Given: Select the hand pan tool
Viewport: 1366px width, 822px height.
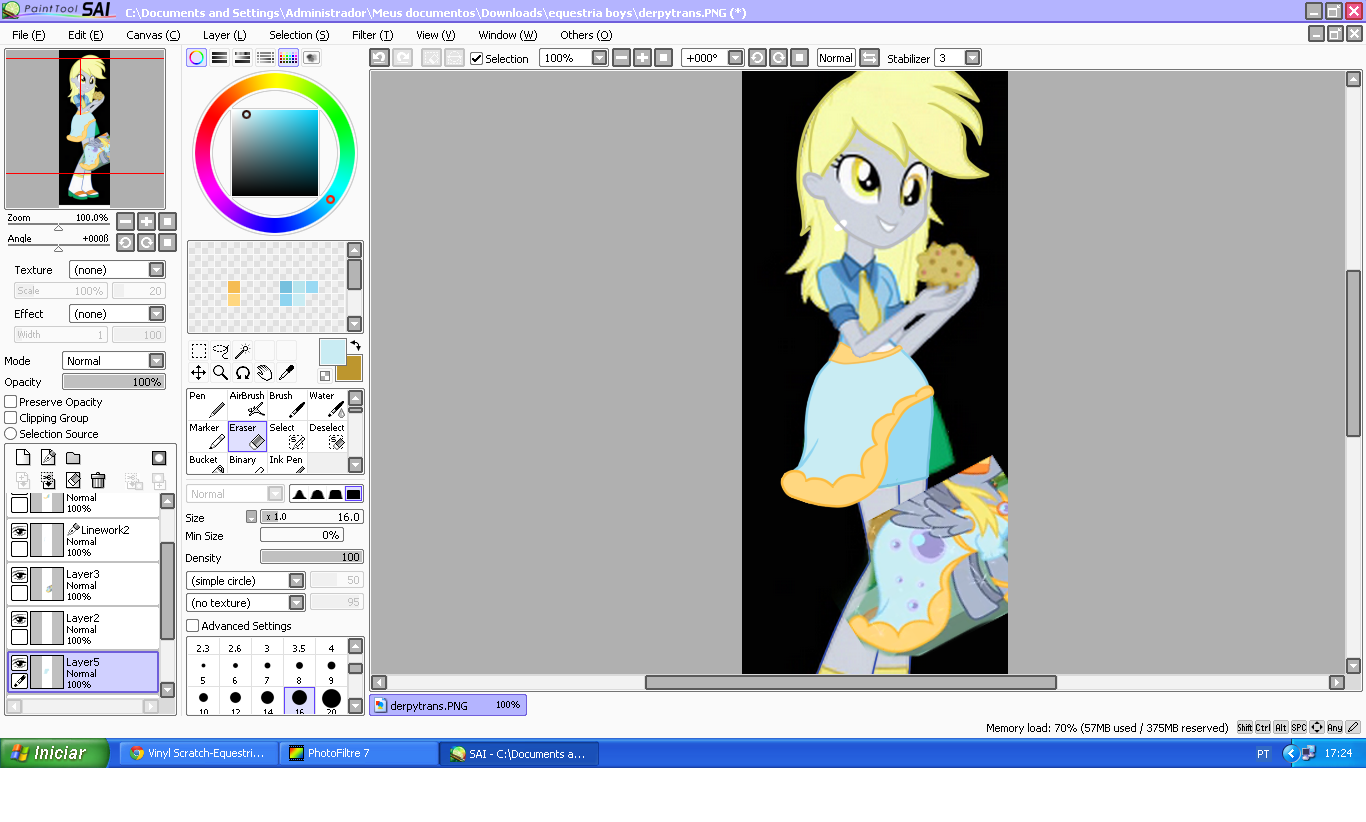Looking at the screenshot, I should pyautogui.click(x=264, y=373).
